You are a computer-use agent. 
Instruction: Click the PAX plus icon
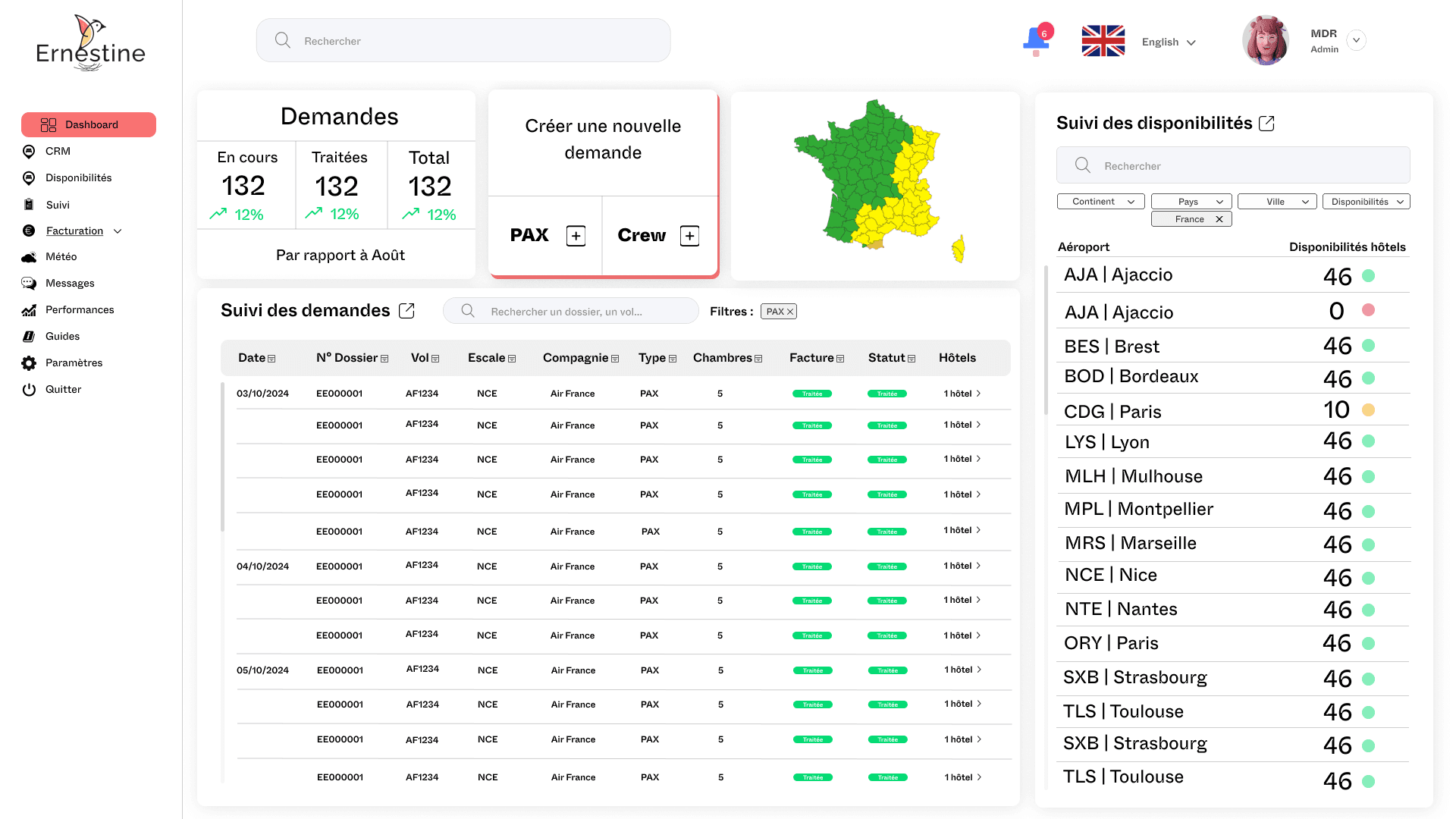(x=576, y=236)
